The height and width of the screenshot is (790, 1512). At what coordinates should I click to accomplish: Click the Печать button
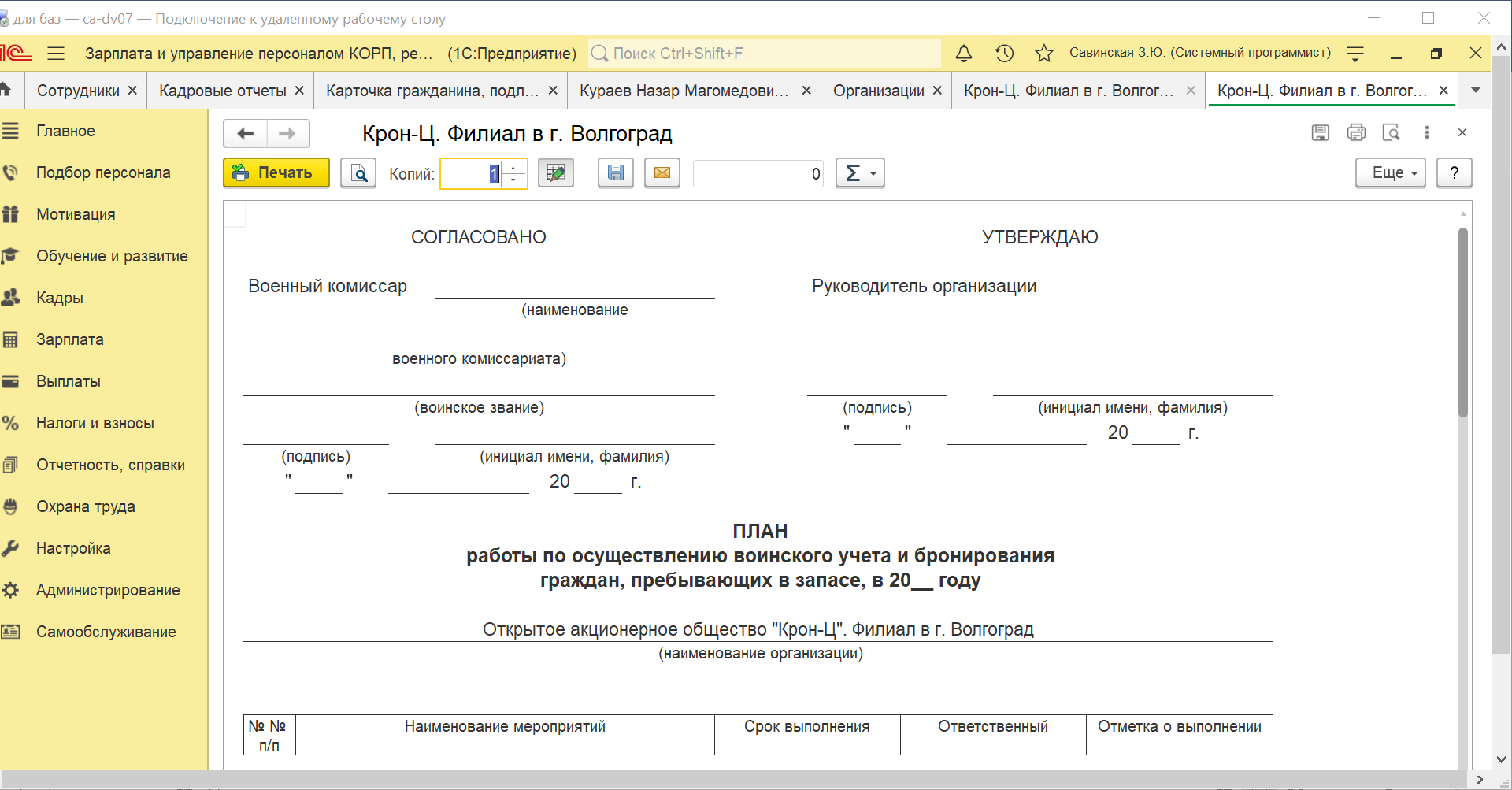(276, 173)
